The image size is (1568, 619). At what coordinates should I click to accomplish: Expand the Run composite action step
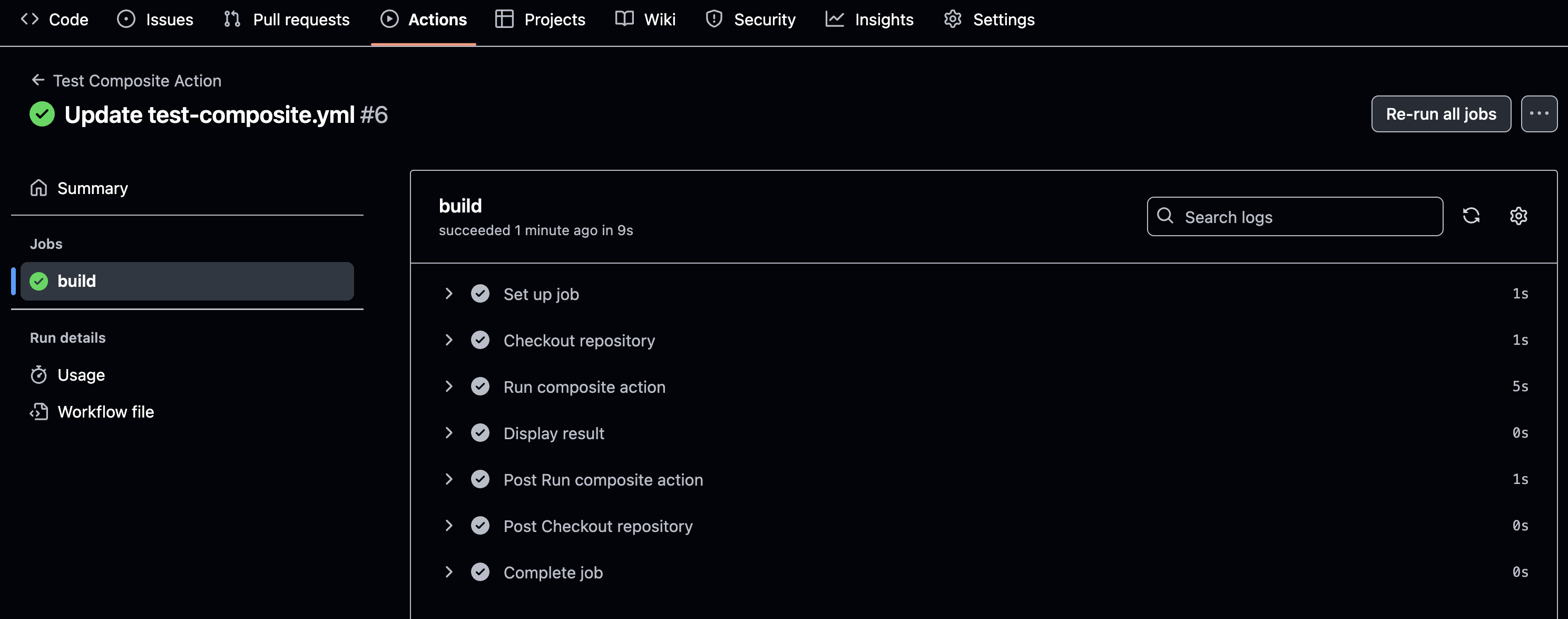[448, 386]
